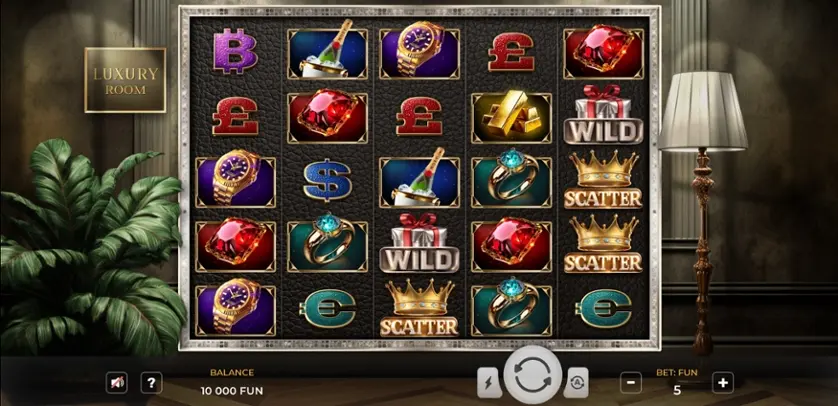This screenshot has width=838, height=406.
Task: Select the Wild gift box in the third reel
Action: coord(419,243)
